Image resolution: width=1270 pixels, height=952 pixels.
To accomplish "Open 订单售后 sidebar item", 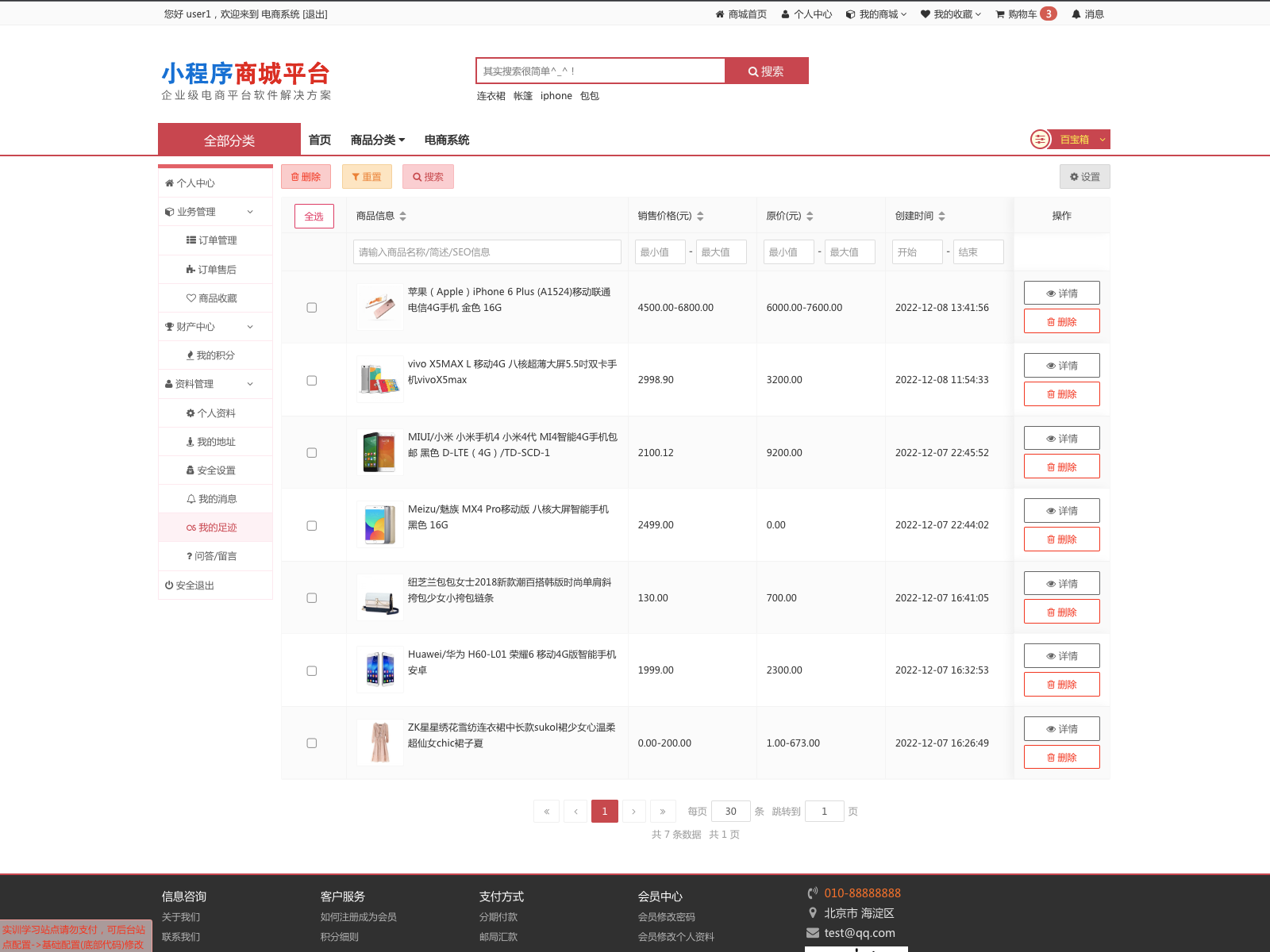I will click(216, 270).
